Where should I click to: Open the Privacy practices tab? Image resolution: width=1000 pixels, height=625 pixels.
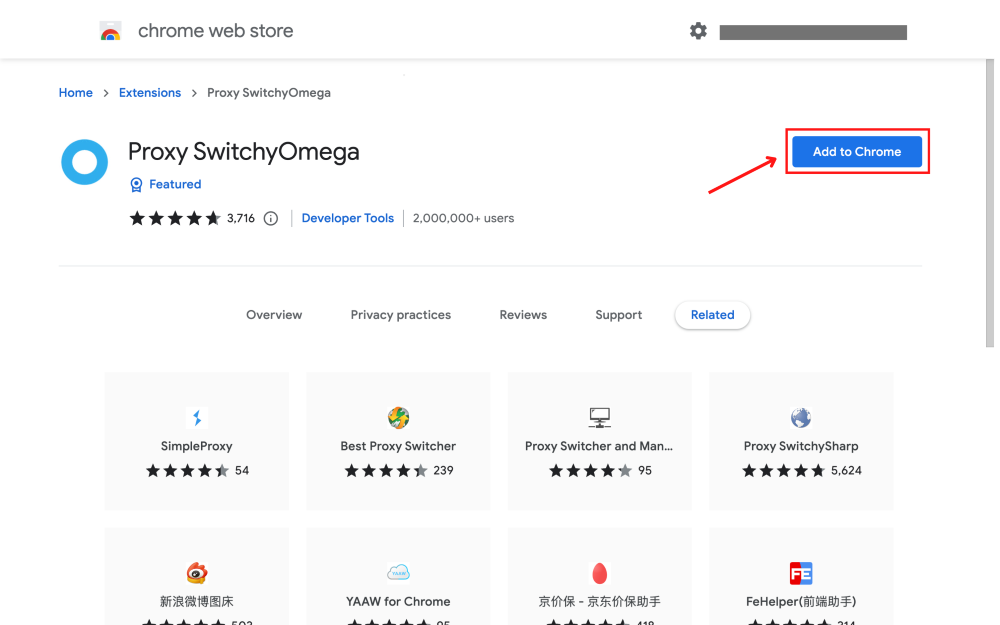pos(400,314)
